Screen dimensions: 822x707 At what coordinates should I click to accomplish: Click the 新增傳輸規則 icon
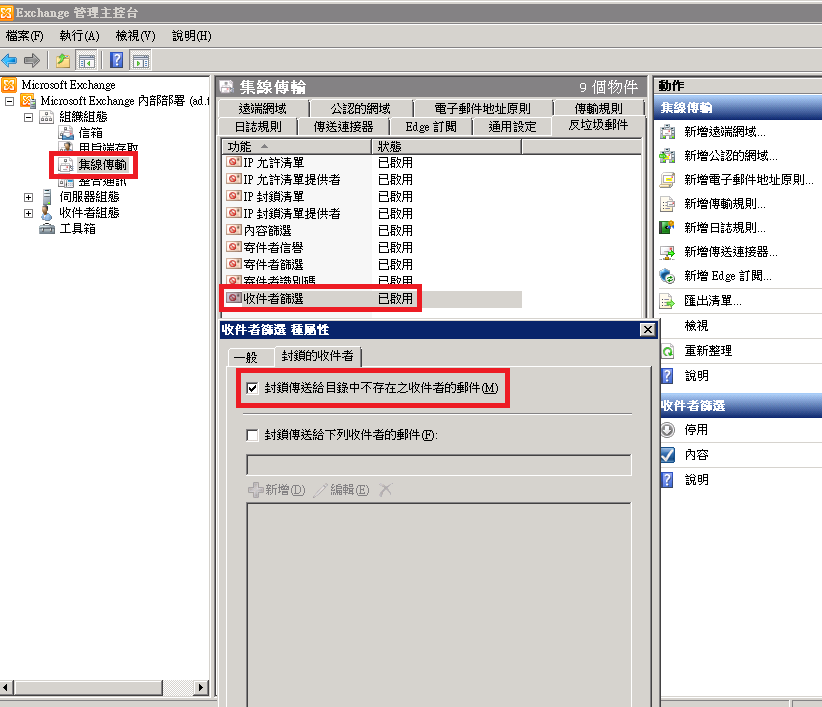pos(667,204)
